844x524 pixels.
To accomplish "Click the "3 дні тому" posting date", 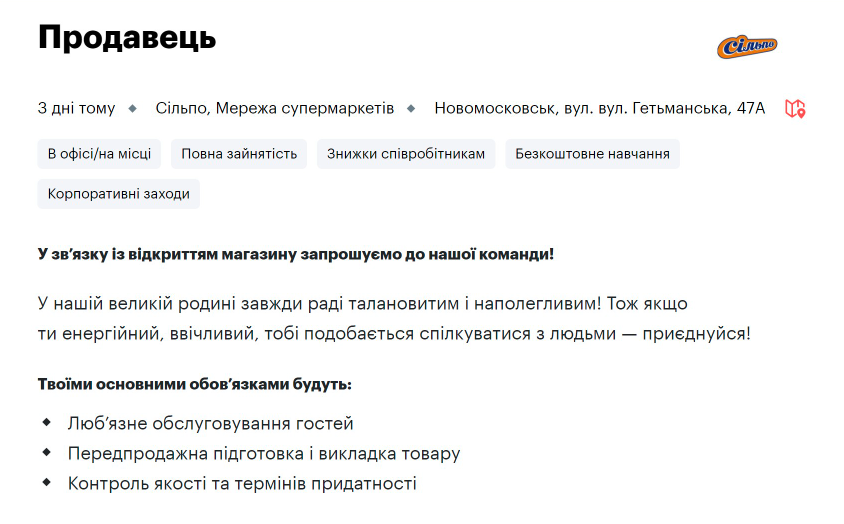I will pyautogui.click(x=76, y=108).
